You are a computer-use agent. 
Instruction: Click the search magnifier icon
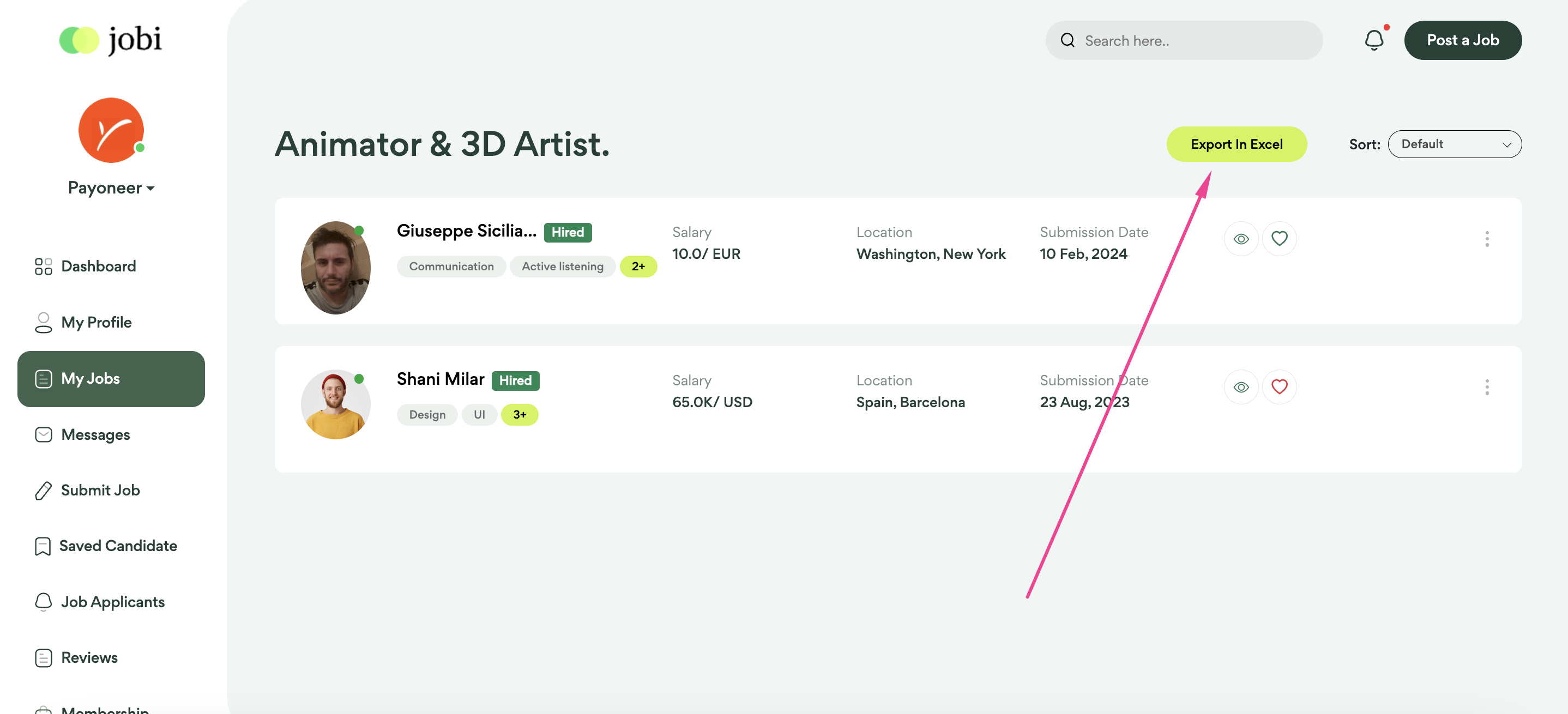[x=1068, y=40]
